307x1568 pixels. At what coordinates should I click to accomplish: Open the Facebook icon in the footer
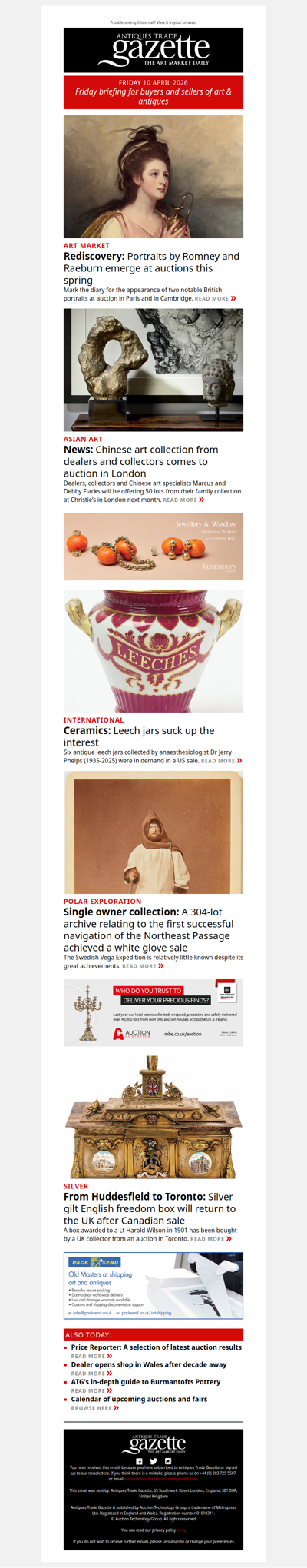[x=139, y=1461]
